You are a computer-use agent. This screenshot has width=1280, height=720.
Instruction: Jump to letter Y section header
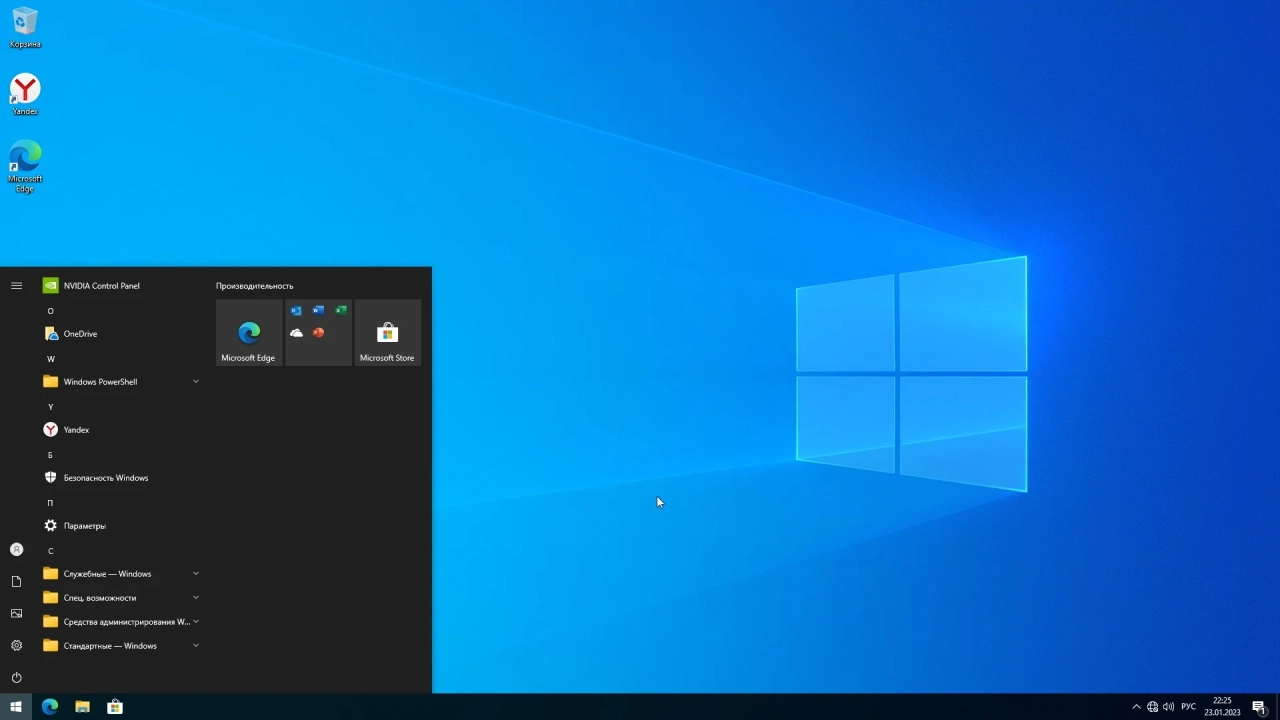tap(51, 407)
